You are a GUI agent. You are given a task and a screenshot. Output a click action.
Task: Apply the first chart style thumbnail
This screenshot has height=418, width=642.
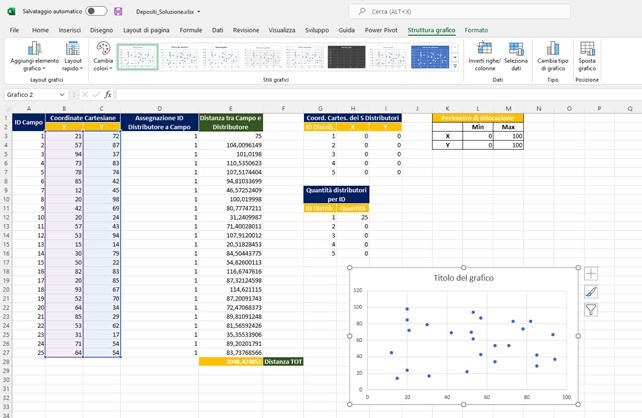click(x=138, y=57)
